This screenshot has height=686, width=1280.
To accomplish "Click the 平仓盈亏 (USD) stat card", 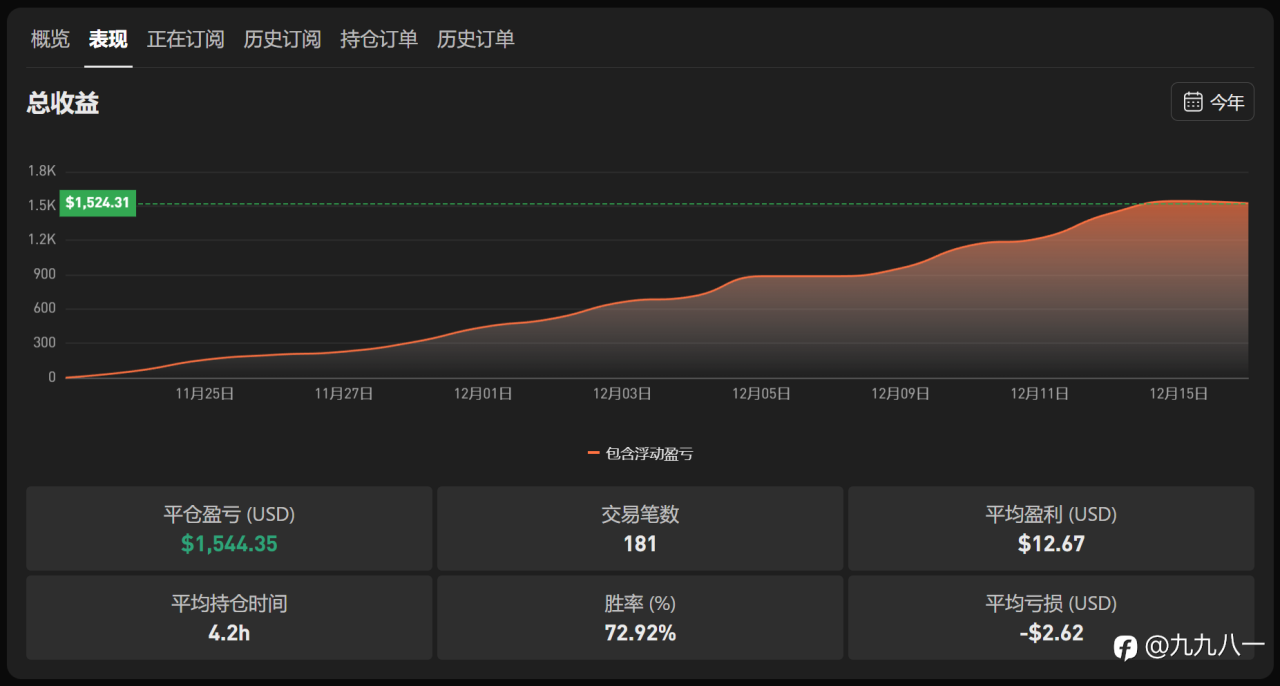I will [229, 528].
